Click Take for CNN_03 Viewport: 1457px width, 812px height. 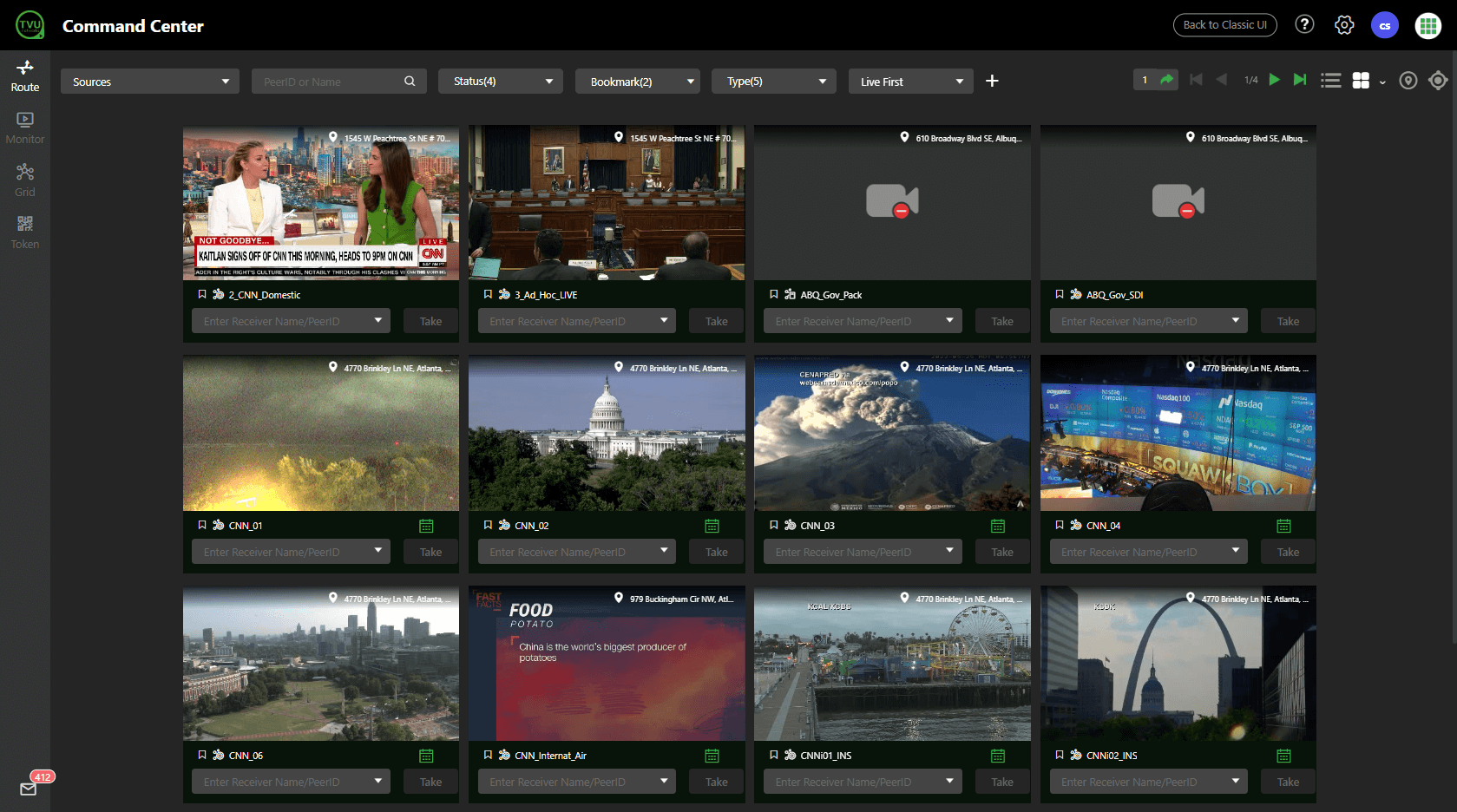[x=1002, y=552]
